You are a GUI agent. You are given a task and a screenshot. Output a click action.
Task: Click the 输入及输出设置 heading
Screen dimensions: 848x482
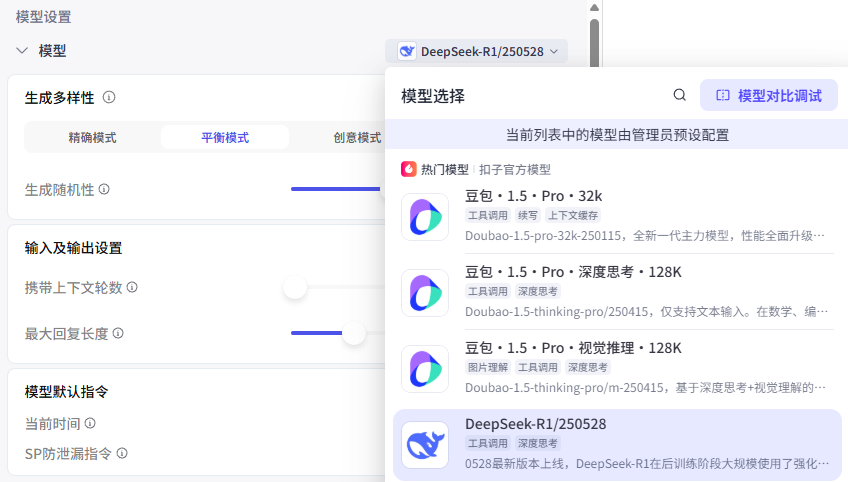coord(74,248)
